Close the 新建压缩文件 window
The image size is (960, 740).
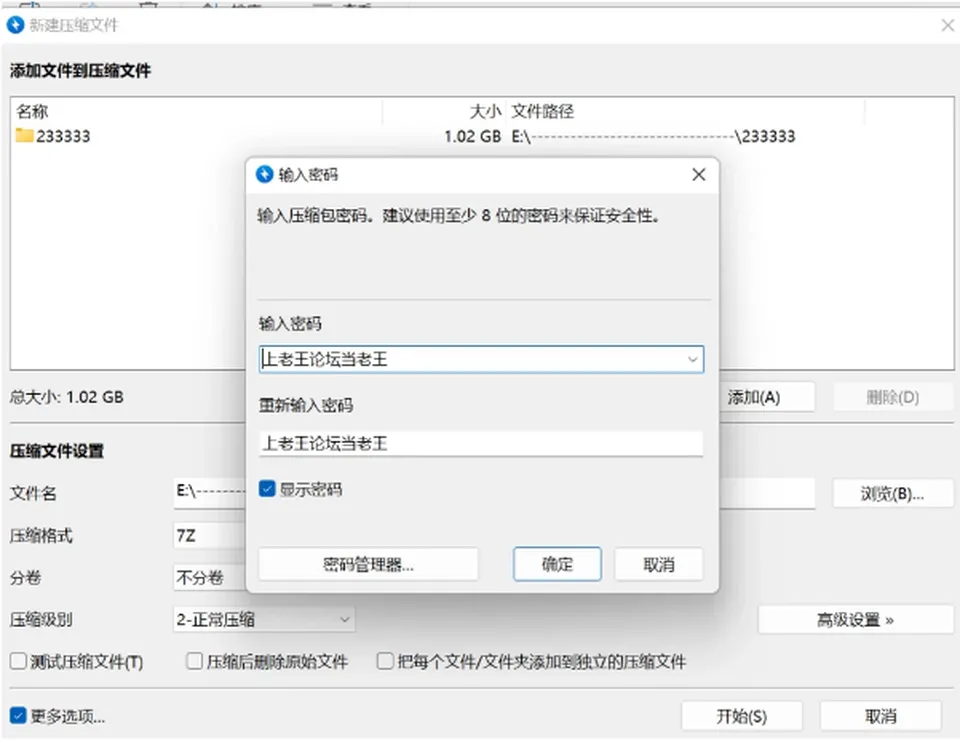[948, 26]
